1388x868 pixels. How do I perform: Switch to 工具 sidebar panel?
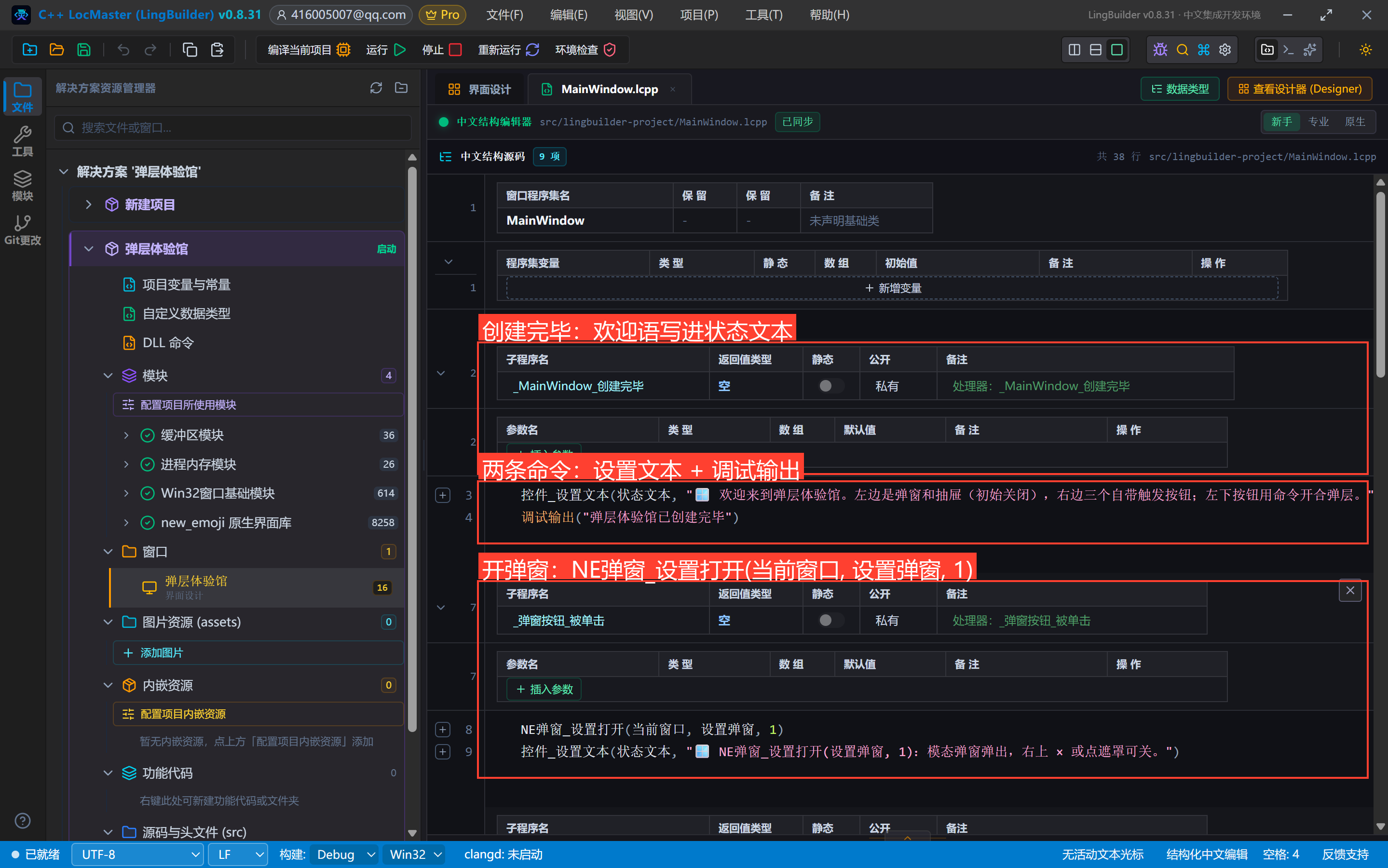pyautogui.click(x=22, y=141)
